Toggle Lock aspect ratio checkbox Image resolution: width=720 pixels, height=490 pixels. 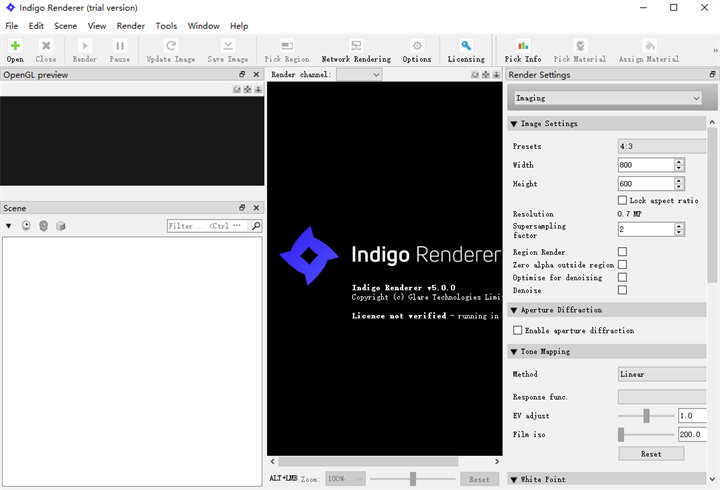pyautogui.click(x=622, y=200)
